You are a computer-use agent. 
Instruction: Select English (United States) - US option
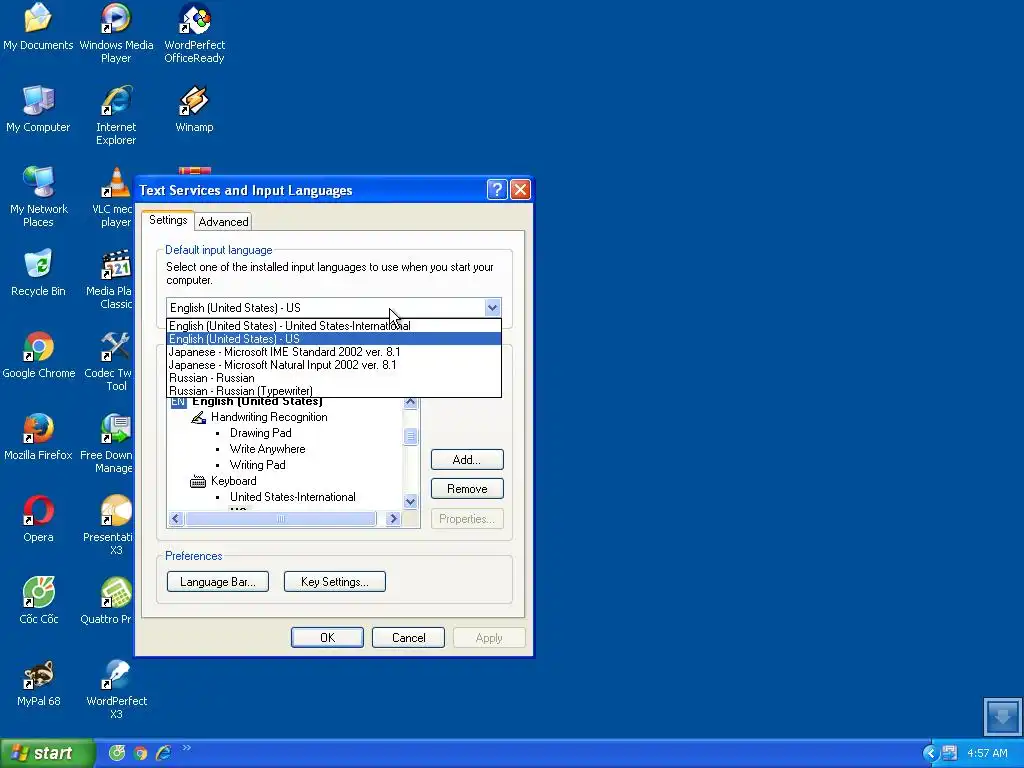click(334, 338)
